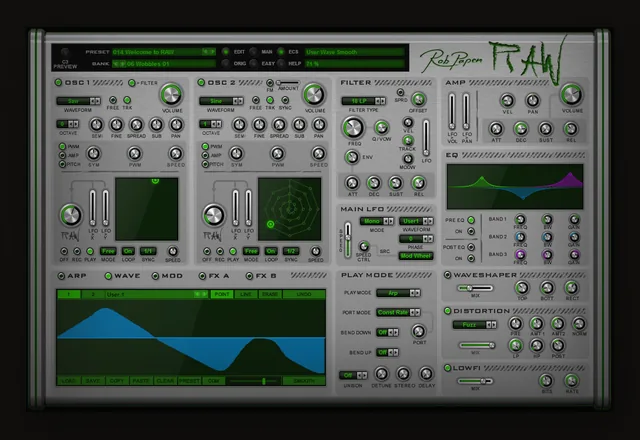Click the LOAD button under the waveform

[69, 381]
